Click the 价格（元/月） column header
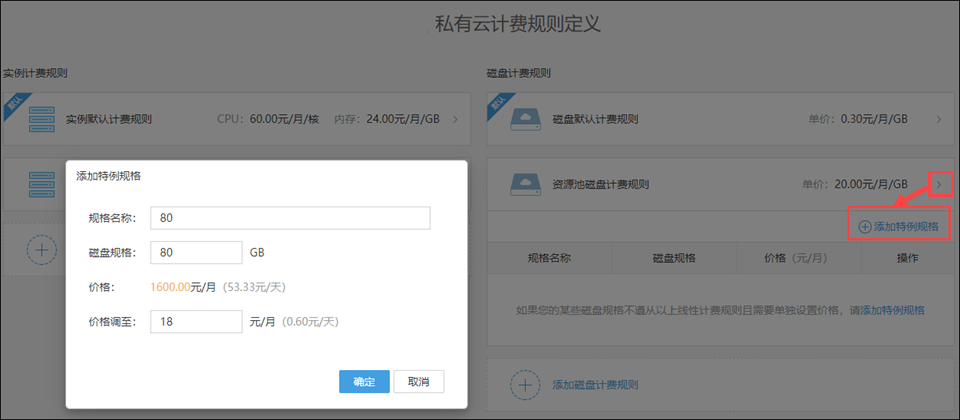 point(798,258)
